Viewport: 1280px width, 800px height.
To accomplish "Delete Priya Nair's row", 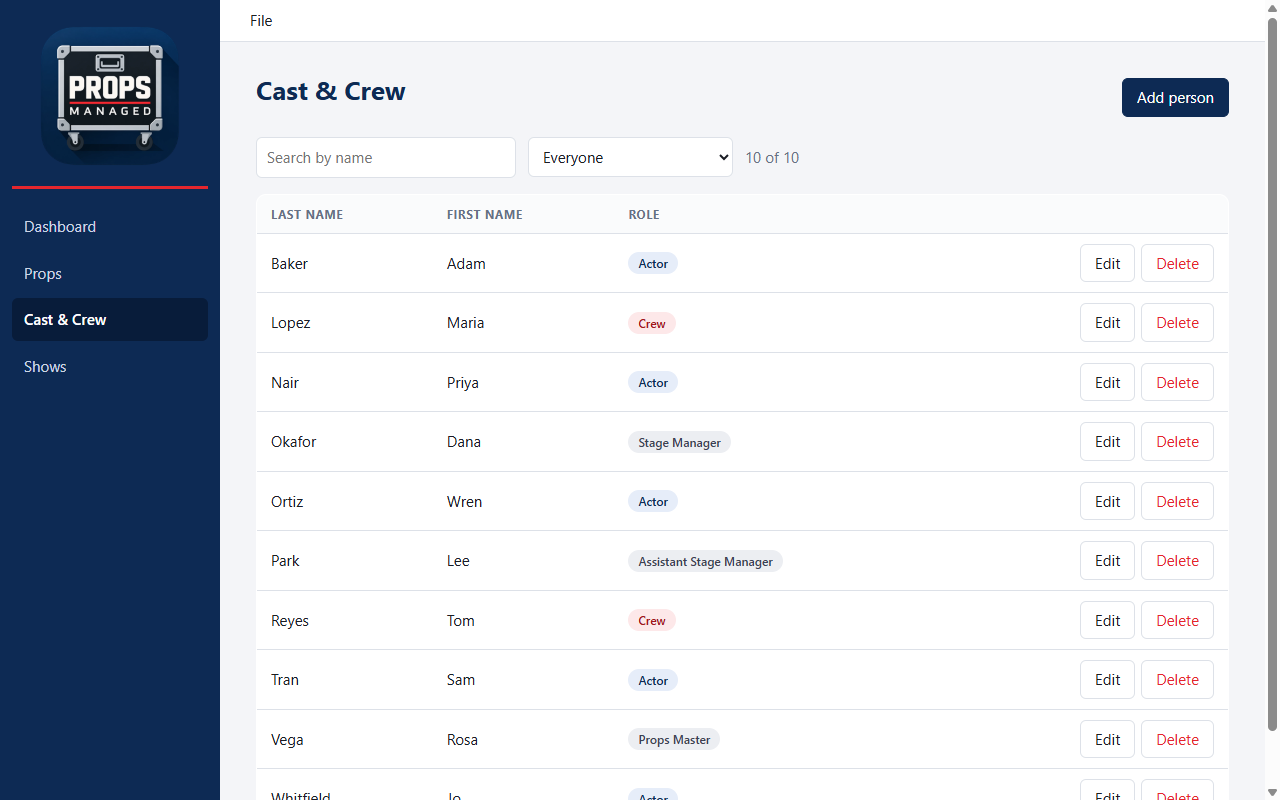I will pos(1177,383).
